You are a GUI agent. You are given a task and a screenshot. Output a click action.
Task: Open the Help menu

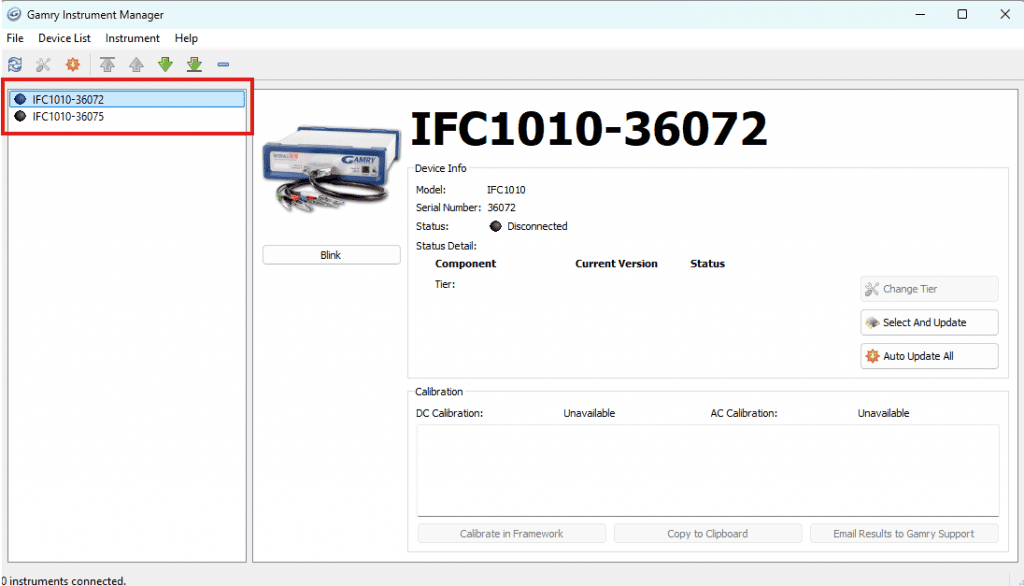pos(186,38)
